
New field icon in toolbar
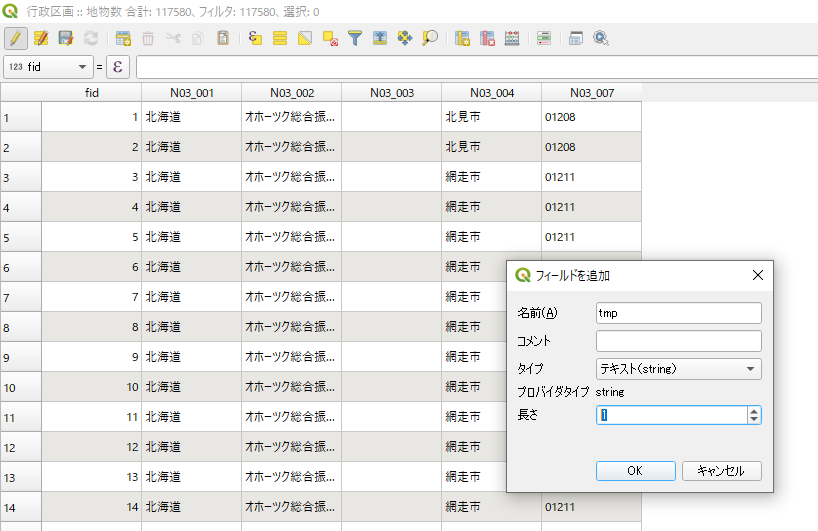tap(462, 38)
